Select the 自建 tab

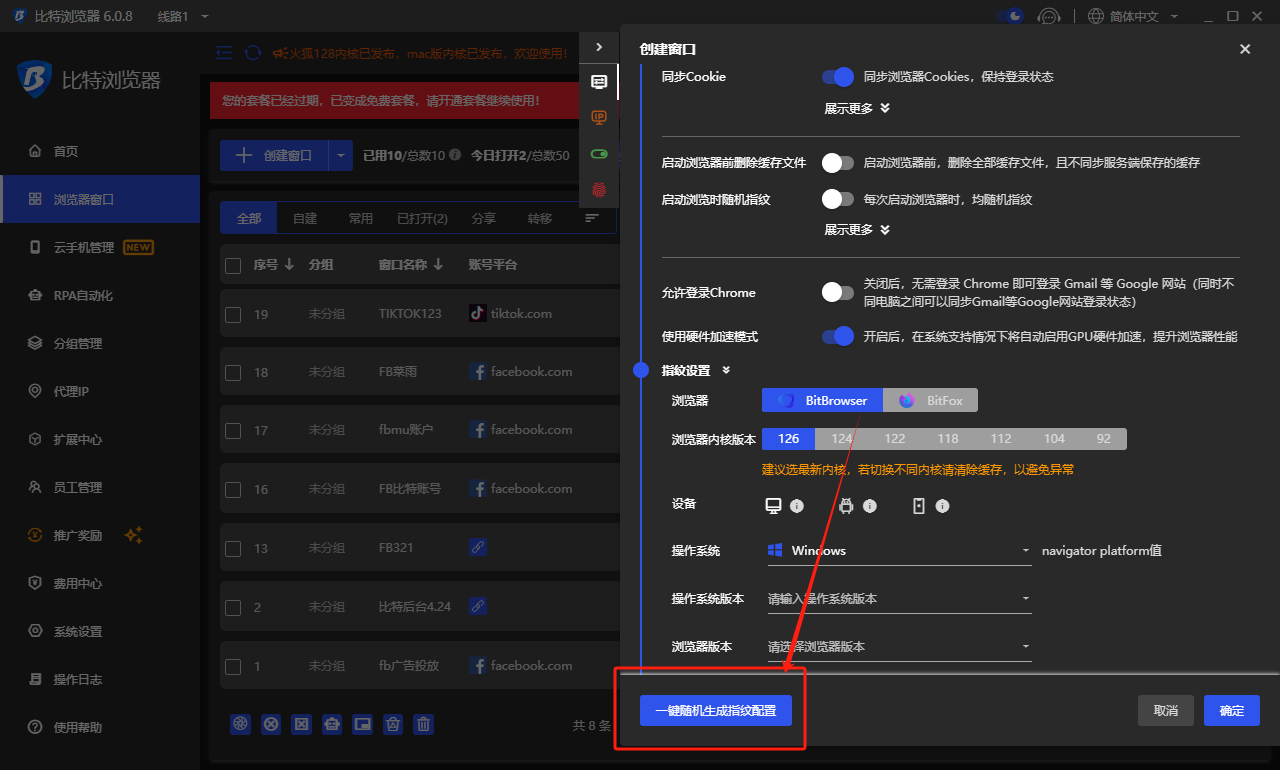click(305, 218)
